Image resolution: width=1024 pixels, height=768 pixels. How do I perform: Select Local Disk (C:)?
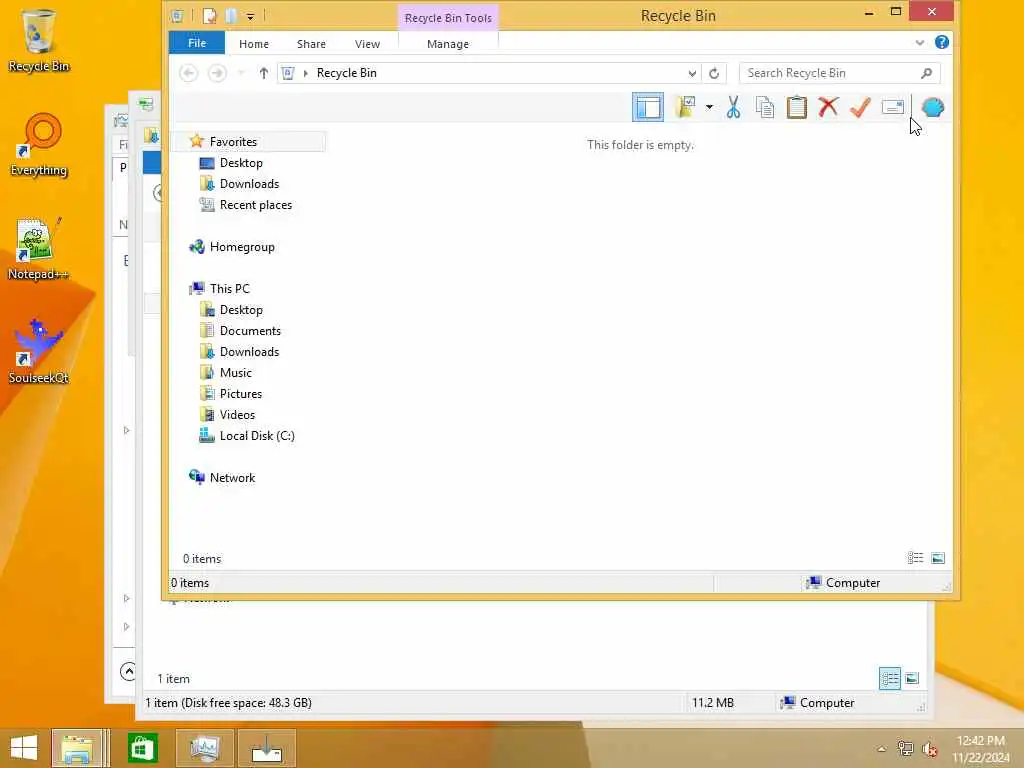(x=257, y=436)
